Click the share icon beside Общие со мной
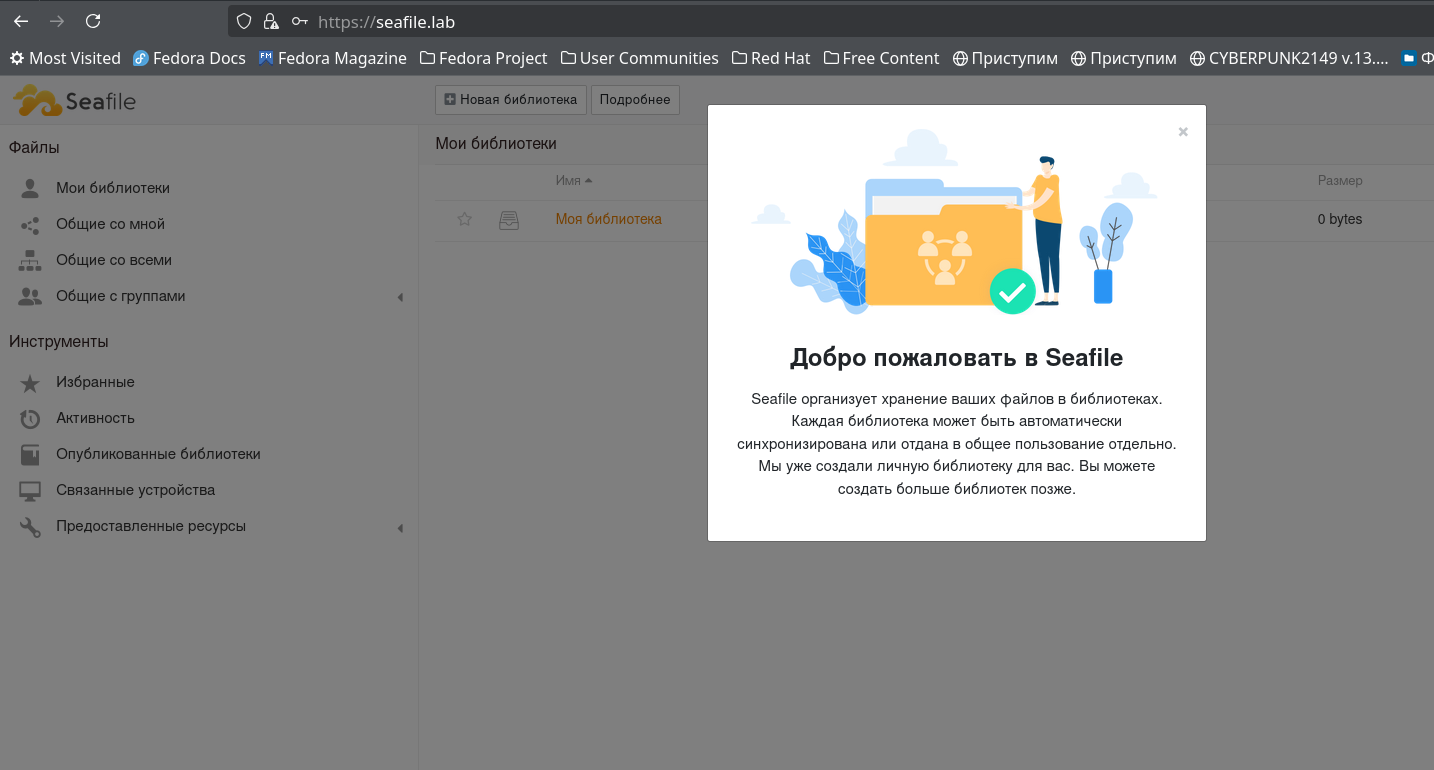 pyautogui.click(x=30, y=224)
